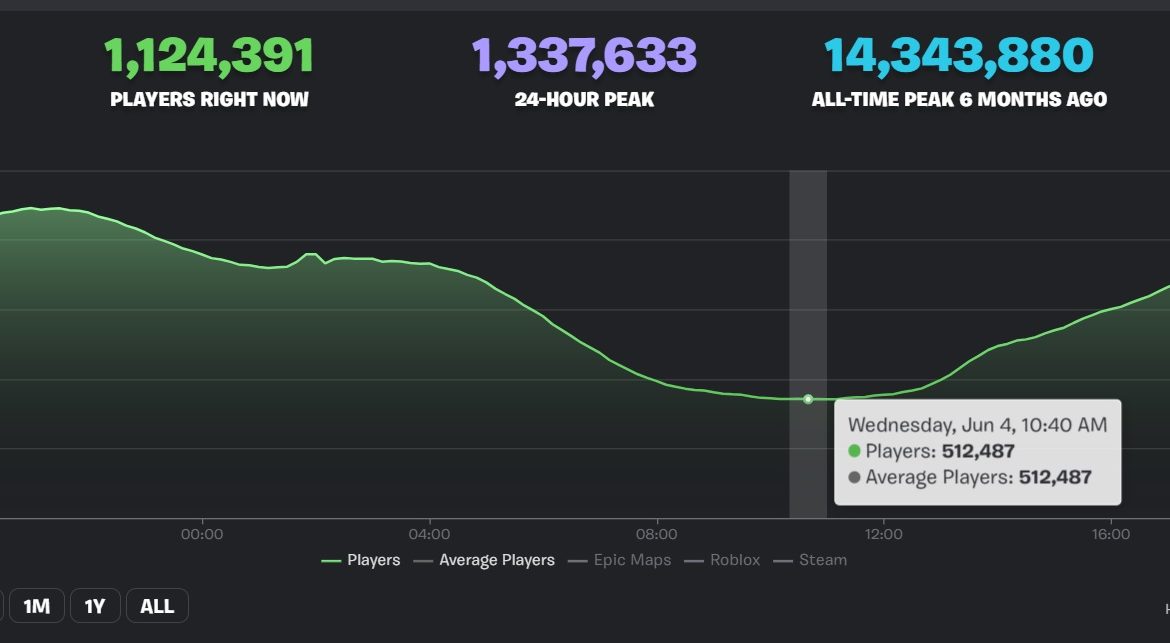1170x643 pixels.
Task: Click the 16:00 label on time axis
Action: pos(1111,534)
